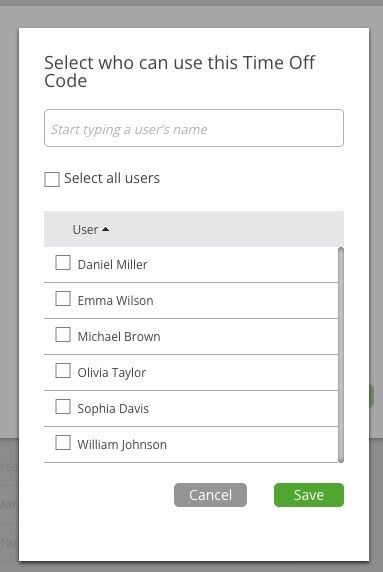Tick the checkbox for Emma Wilson
Screen dimensions: 383x572
pos(63,299)
